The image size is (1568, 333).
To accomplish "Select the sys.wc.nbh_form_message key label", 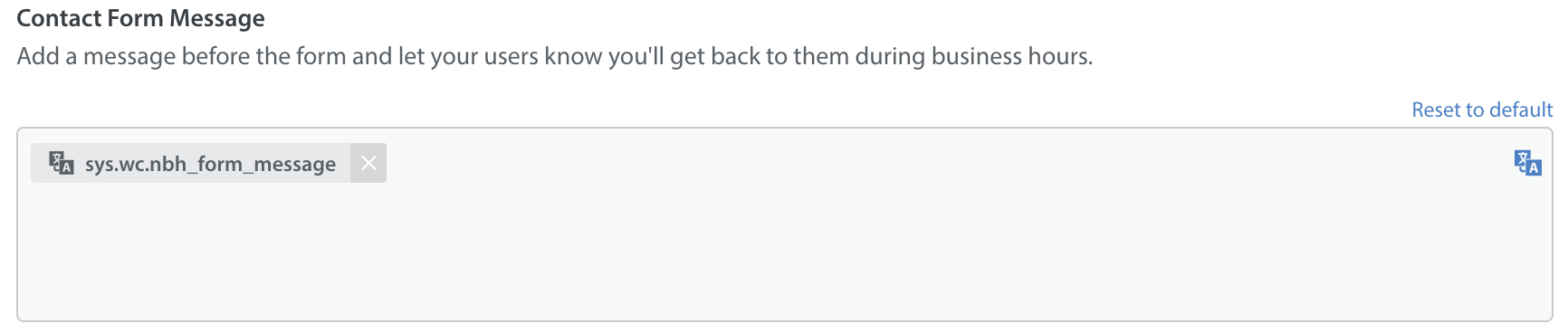I will point(210,164).
